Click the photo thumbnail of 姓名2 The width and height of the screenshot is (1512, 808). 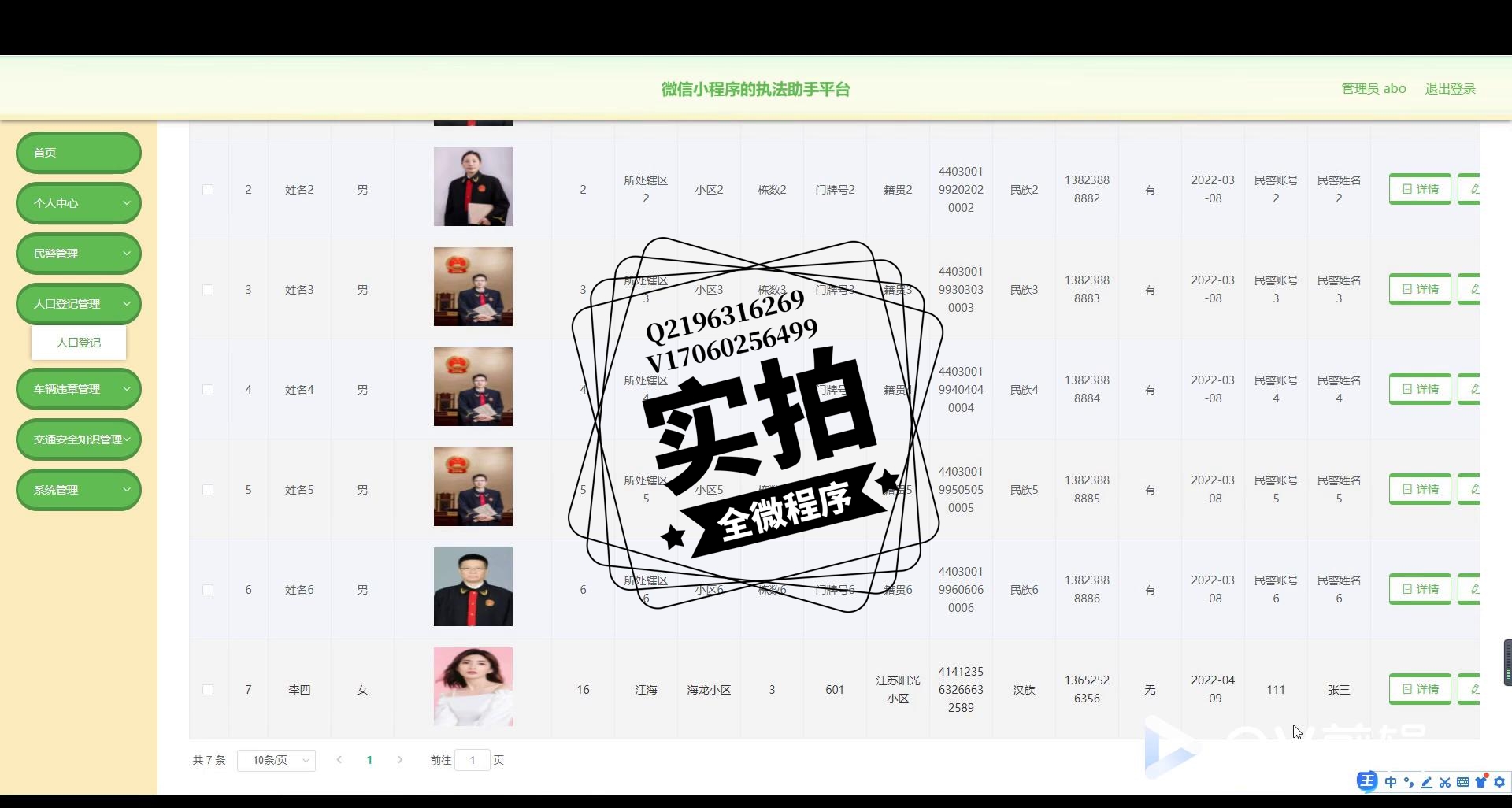(x=473, y=187)
